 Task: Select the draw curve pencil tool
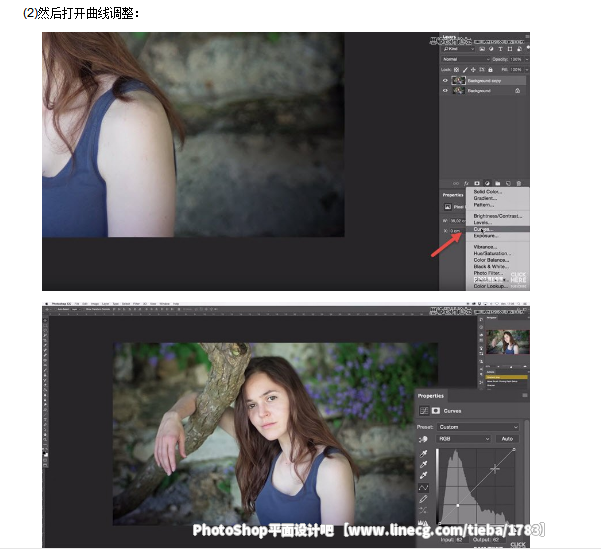[423, 499]
